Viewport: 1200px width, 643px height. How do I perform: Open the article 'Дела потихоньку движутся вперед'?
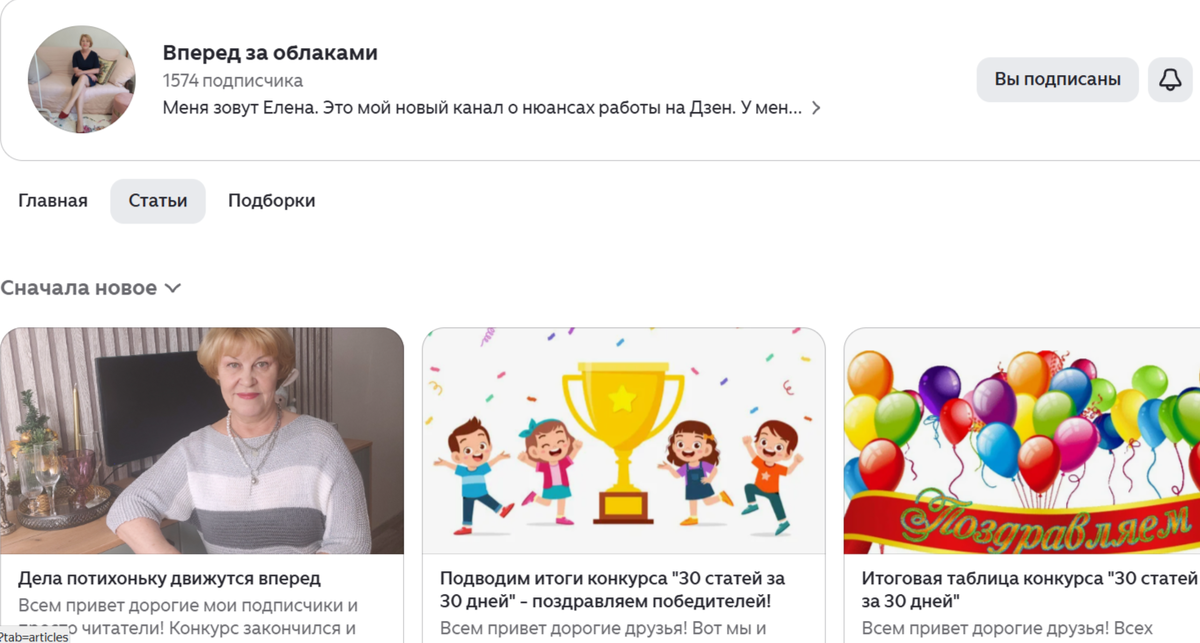click(169, 578)
